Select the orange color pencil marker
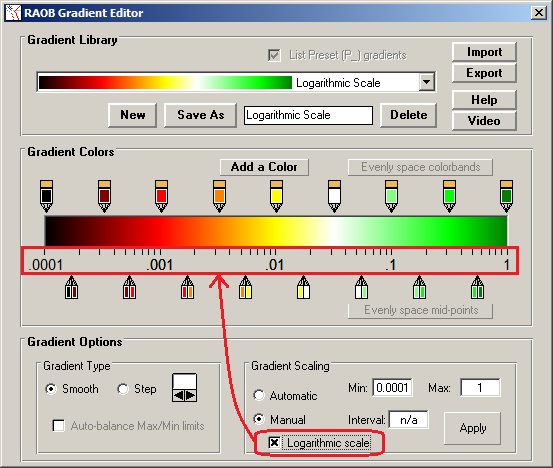The width and height of the screenshot is (553, 468). 219,196
